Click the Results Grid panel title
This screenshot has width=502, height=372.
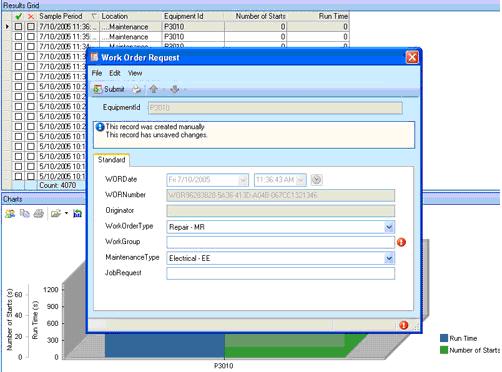pyautogui.click(x=21, y=5)
